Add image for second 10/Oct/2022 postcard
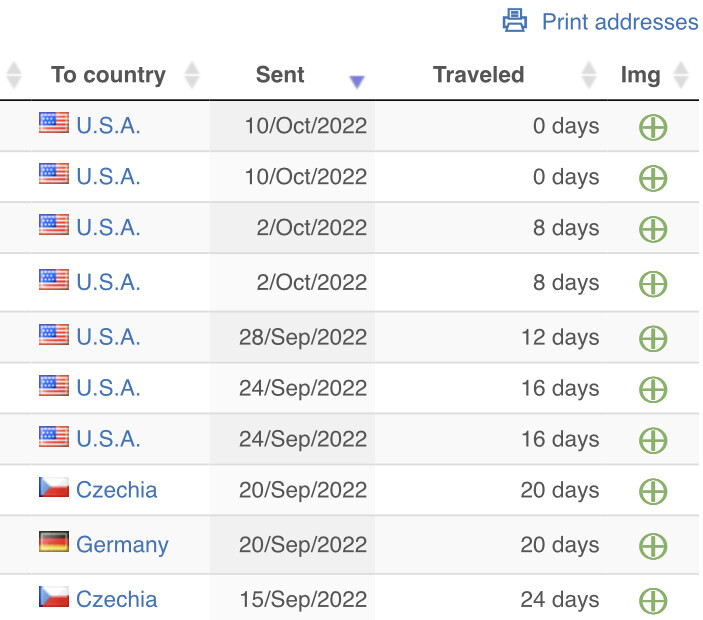This screenshot has width=703, height=620. pyautogui.click(x=653, y=178)
